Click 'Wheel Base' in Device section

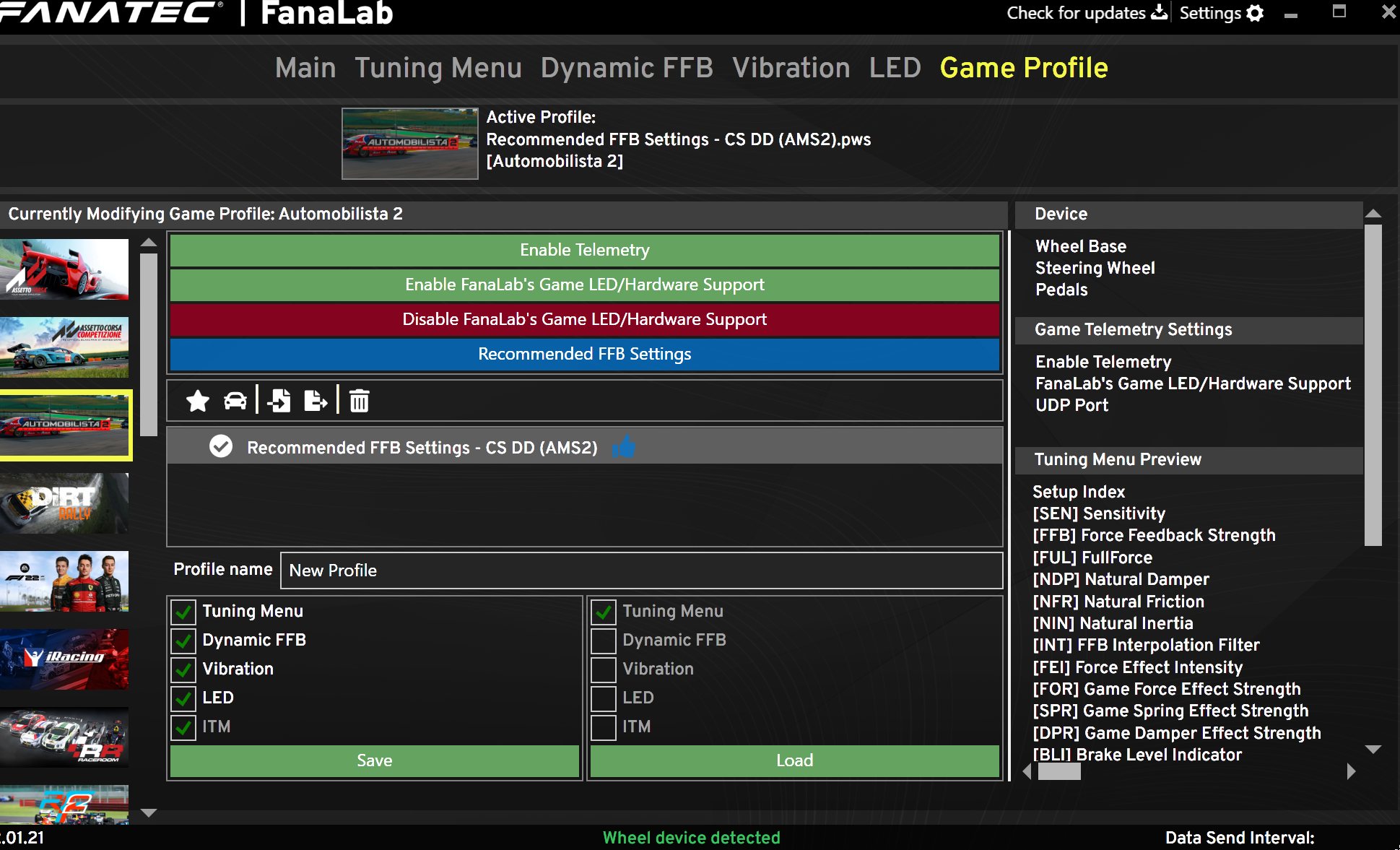click(1080, 246)
